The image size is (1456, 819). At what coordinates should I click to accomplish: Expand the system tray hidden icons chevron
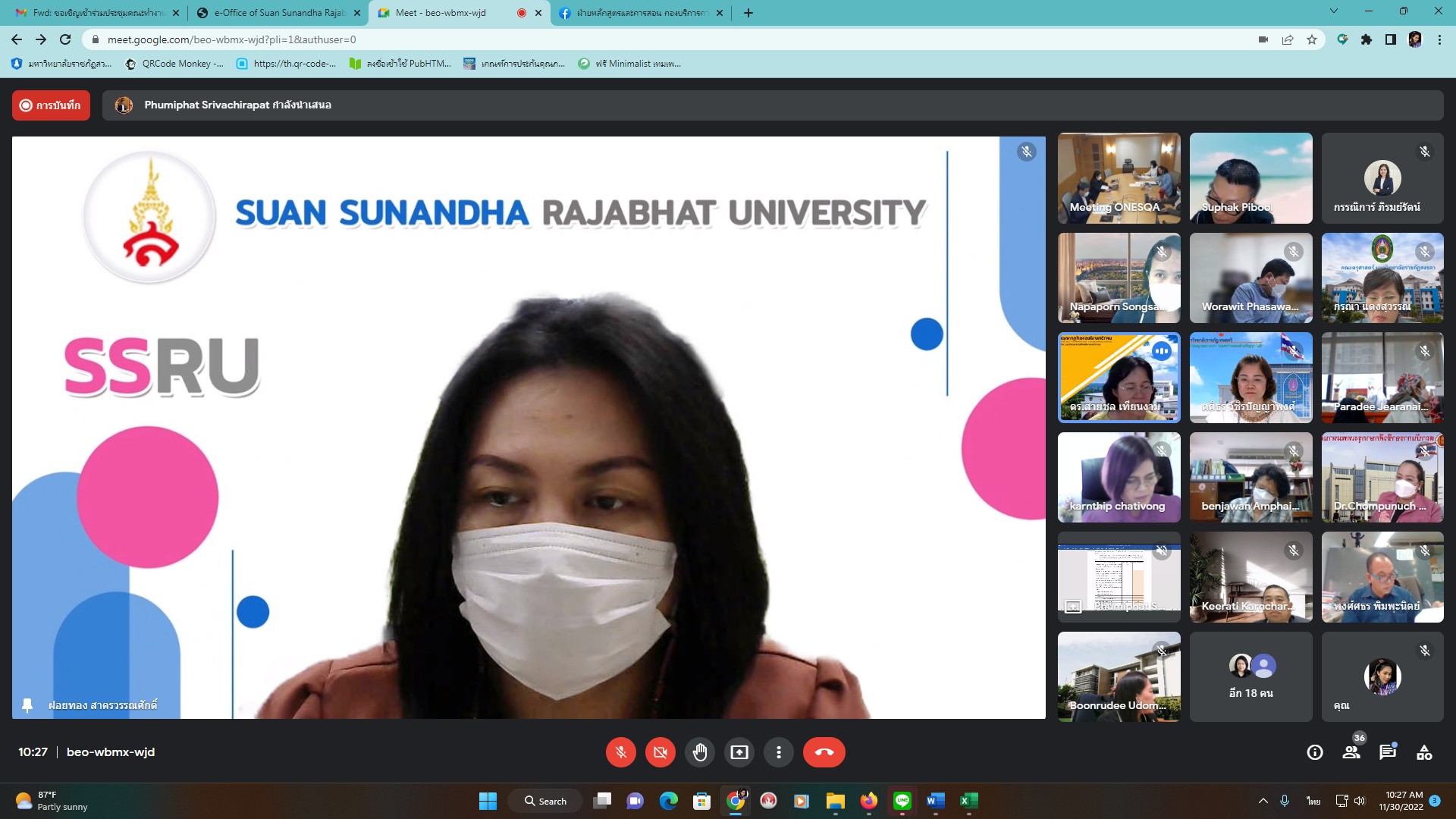click(1263, 801)
